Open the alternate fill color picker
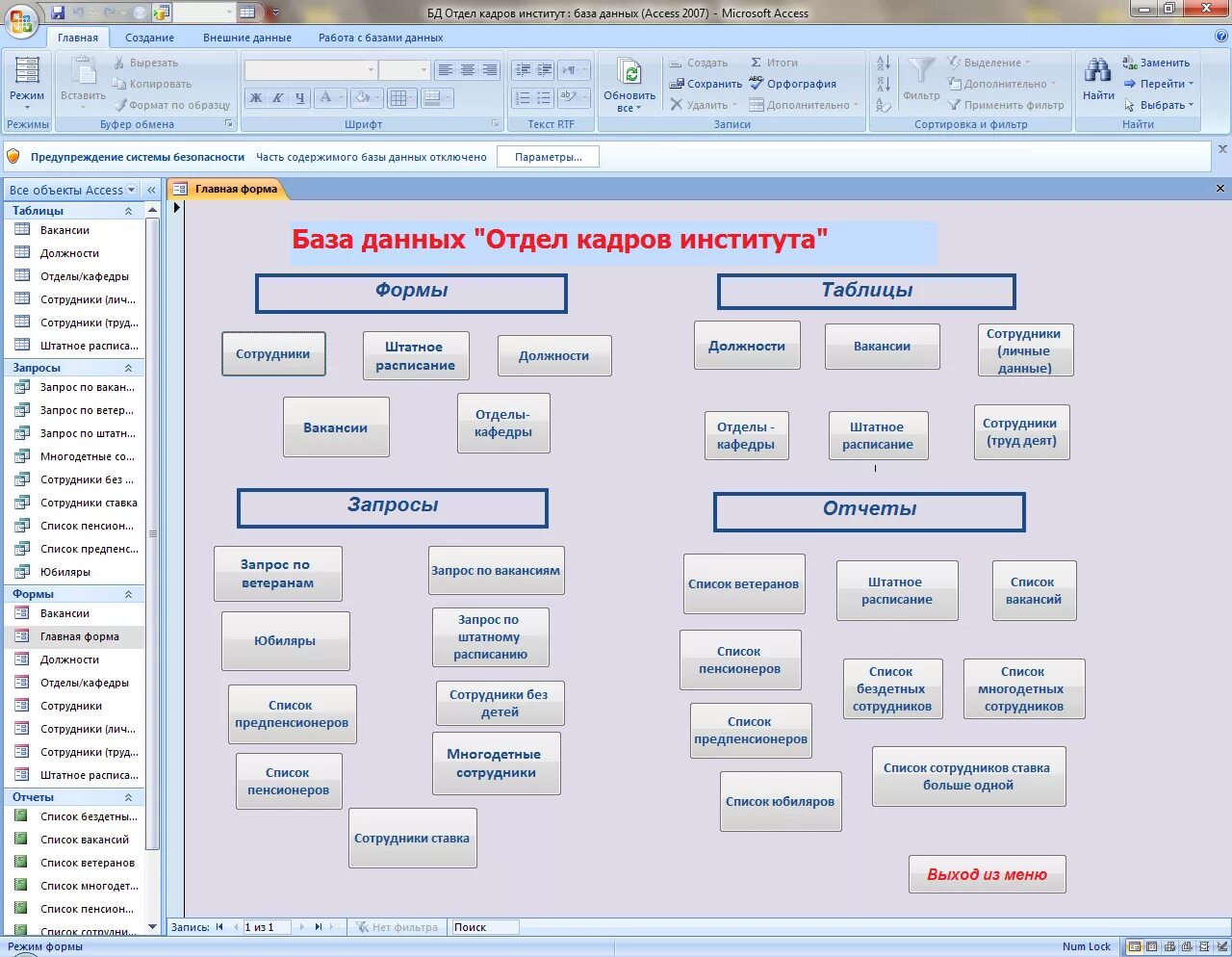This screenshot has height=957, width=1232. (436, 97)
